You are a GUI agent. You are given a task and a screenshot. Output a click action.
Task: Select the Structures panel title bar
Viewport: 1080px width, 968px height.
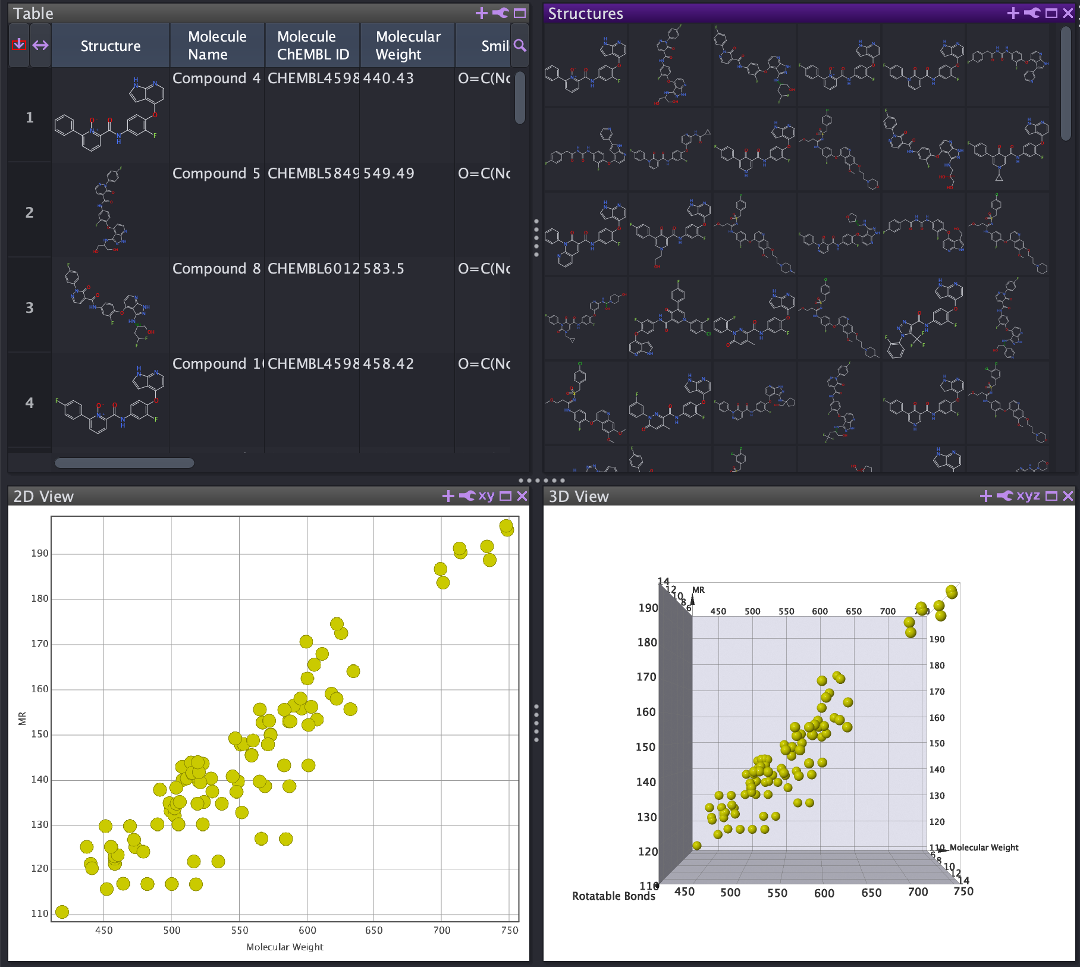click(x=586, y=13)
